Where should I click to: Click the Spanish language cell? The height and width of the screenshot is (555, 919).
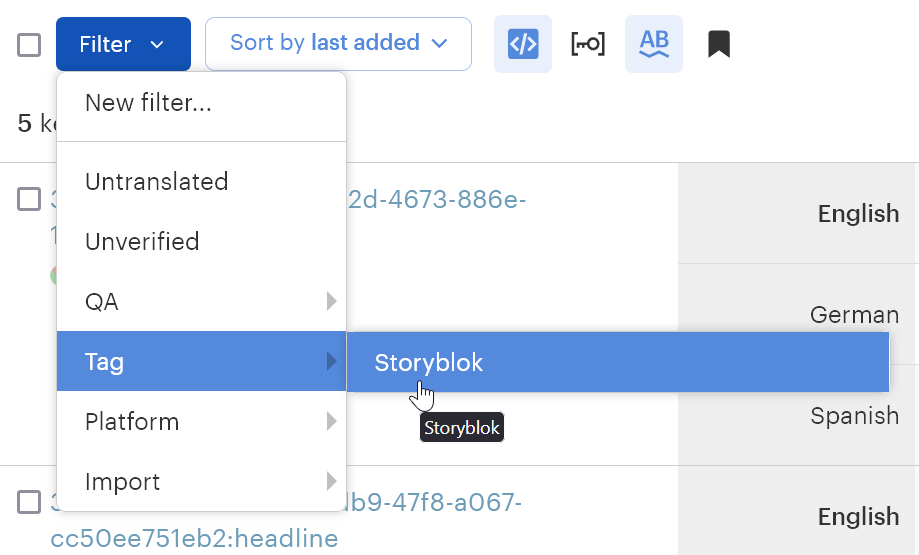[854, 416]
